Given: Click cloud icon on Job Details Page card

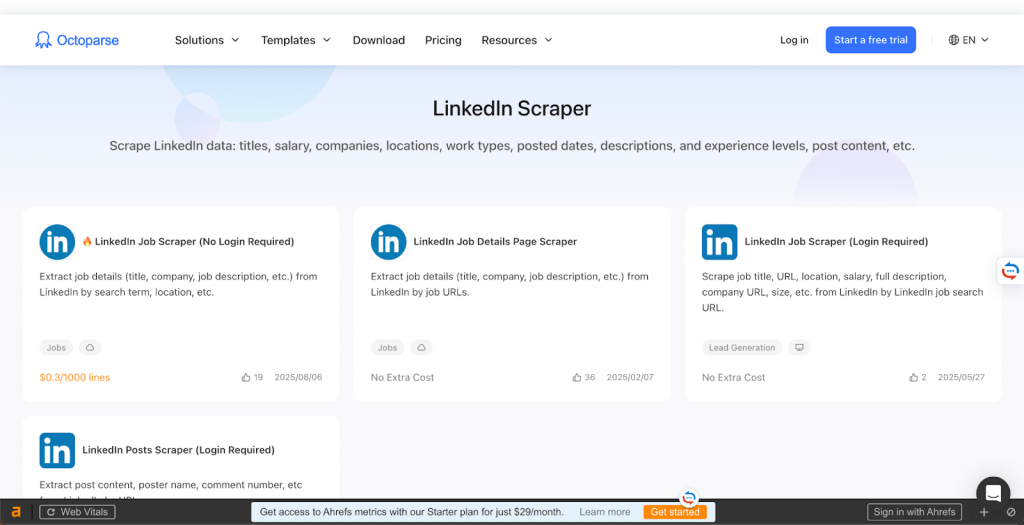Looking at the screenshot, I should pyautogui.click(x=421, y=347).
